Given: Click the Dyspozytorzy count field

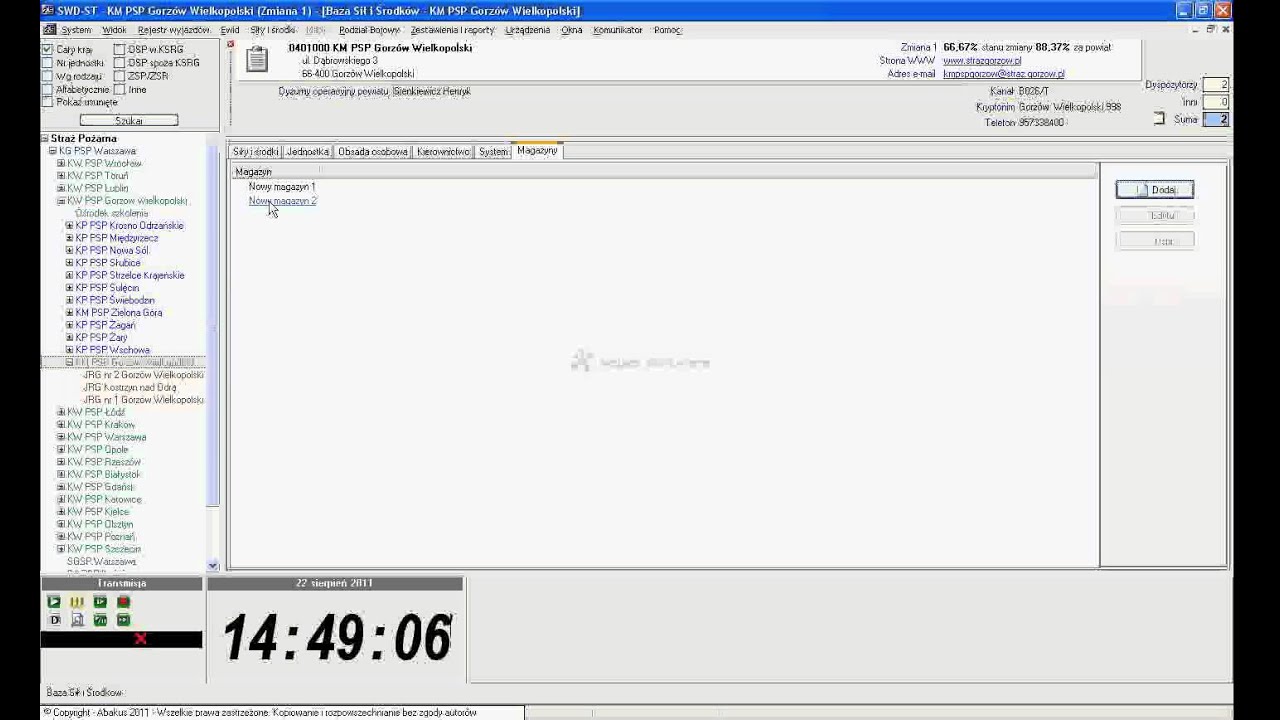Looking at the screenshot, I should pos(1215,85).
